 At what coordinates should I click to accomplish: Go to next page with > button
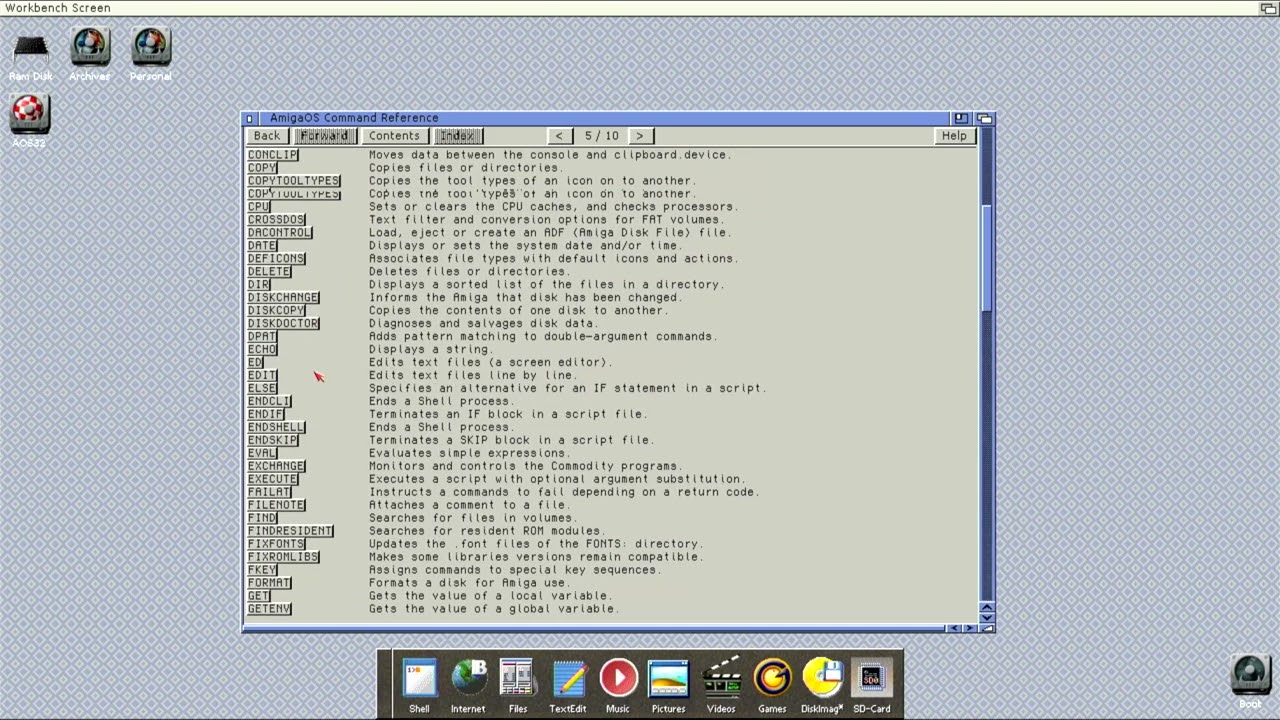coord(639,136)
